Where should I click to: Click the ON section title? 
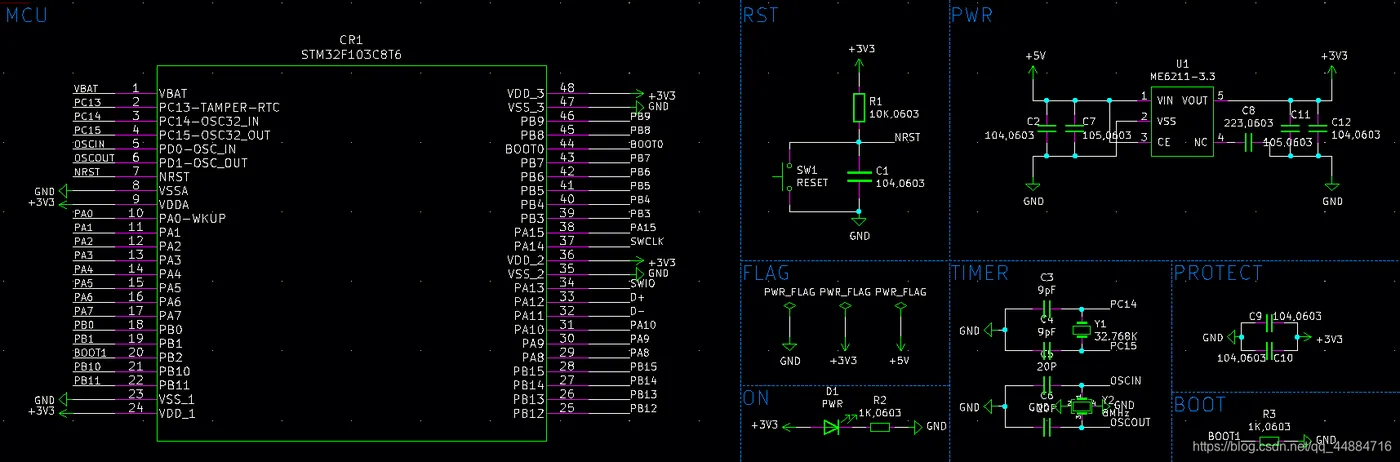point(755,398)
